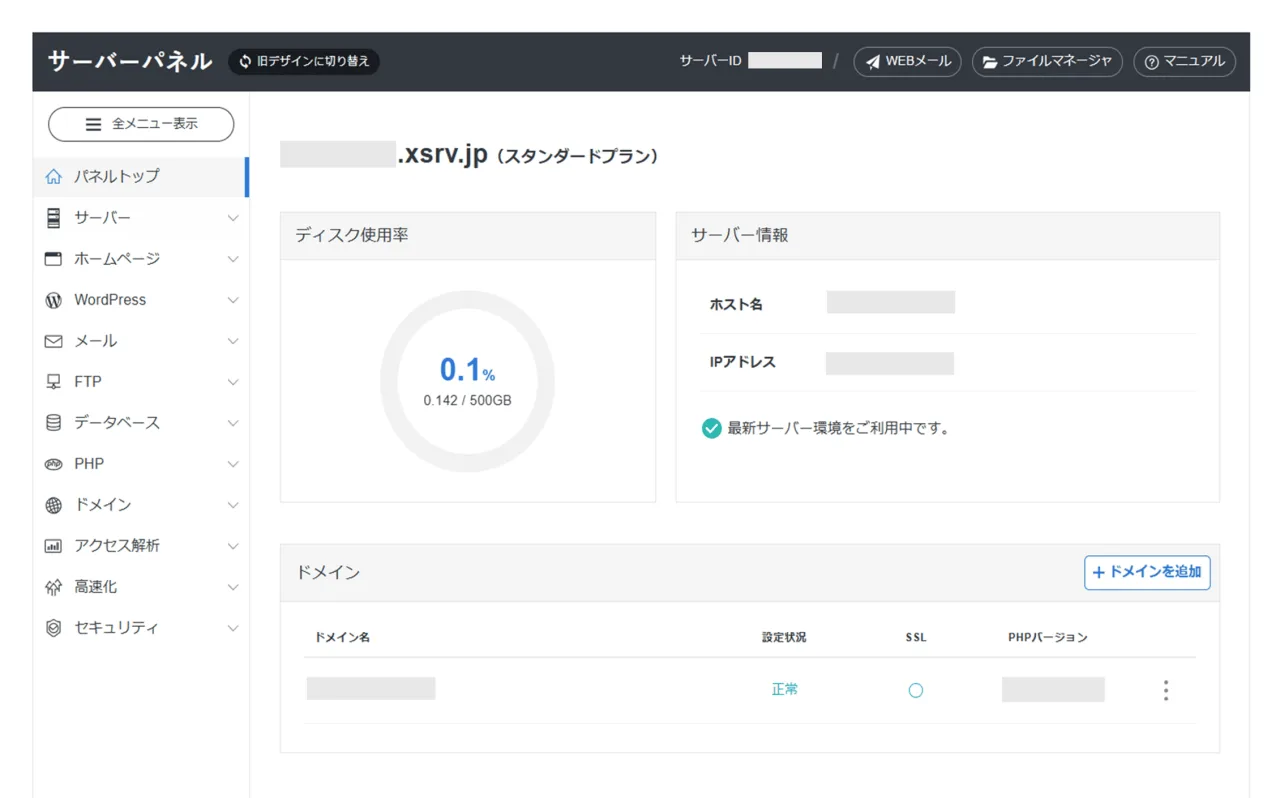The image size is (1280, 798).
Task: Open the メール (Mail) section icon
Action: pos(51,340)
